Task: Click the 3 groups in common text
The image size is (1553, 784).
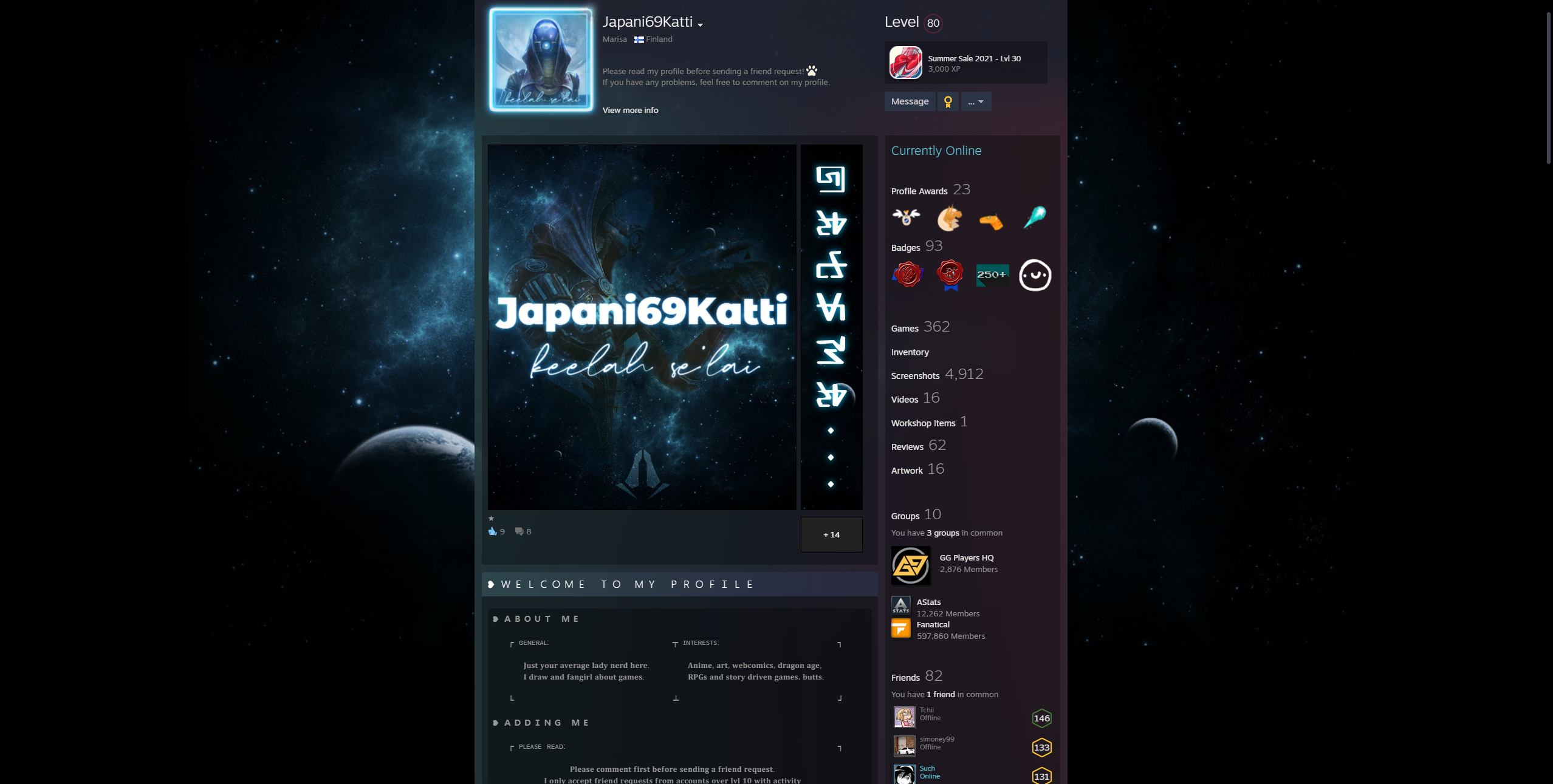Action: coord(943,533)
